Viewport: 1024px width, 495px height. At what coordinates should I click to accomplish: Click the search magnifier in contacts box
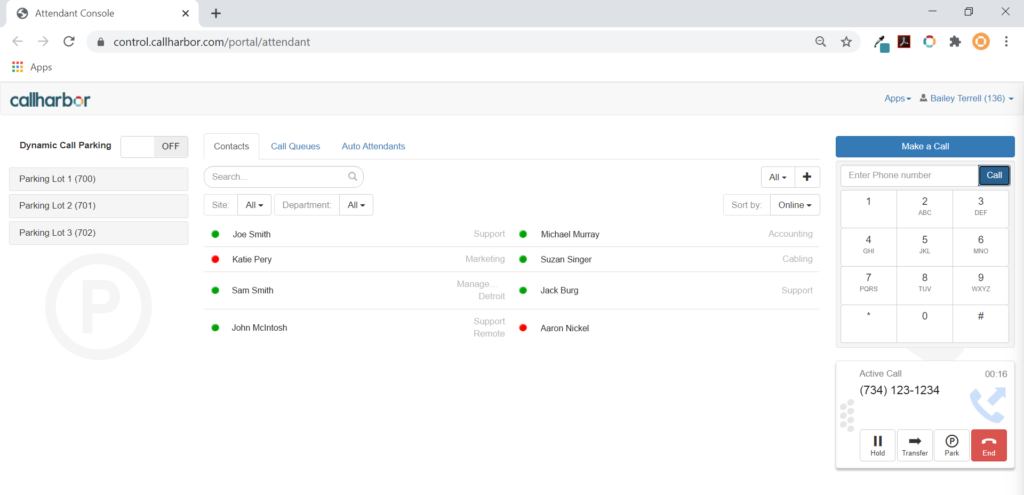point(352,177)
